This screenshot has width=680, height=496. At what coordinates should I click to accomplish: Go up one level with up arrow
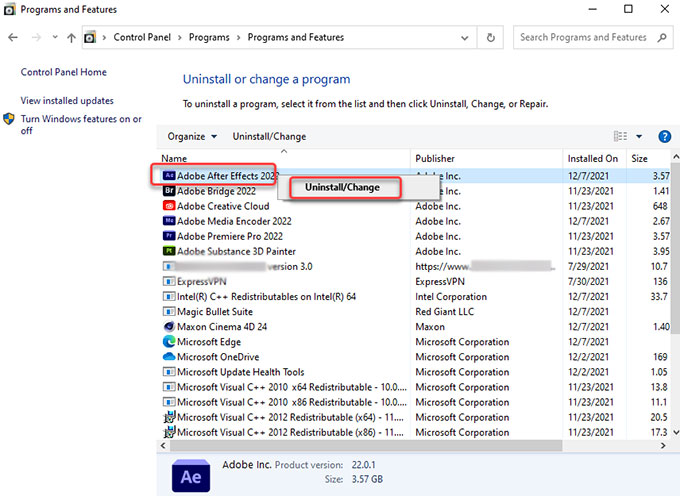pos(72,38)
